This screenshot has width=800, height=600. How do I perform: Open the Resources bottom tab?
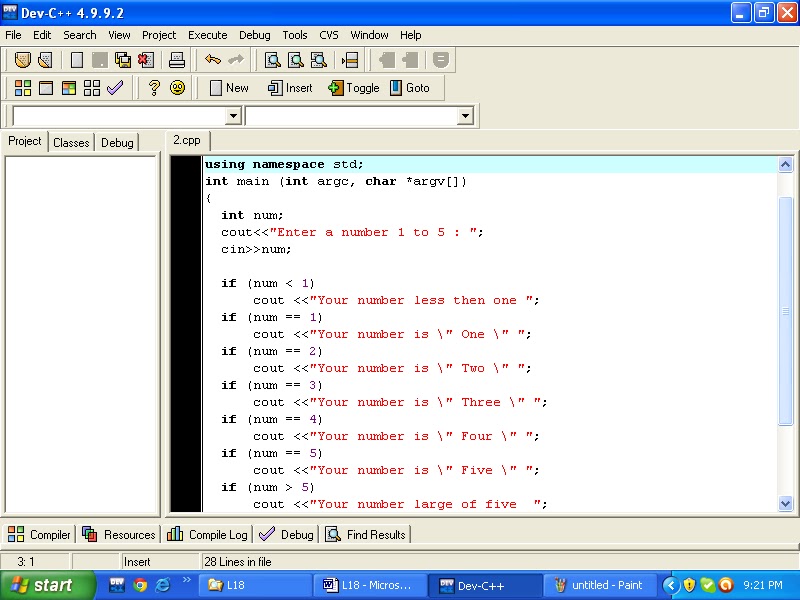(x=118, y=534)
